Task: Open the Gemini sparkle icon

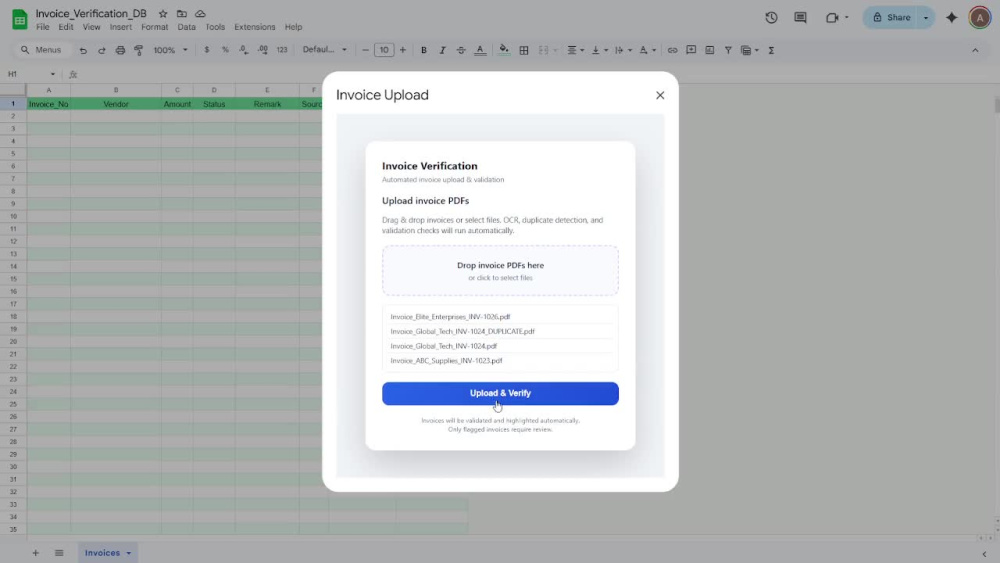Action: click(952, 18)
